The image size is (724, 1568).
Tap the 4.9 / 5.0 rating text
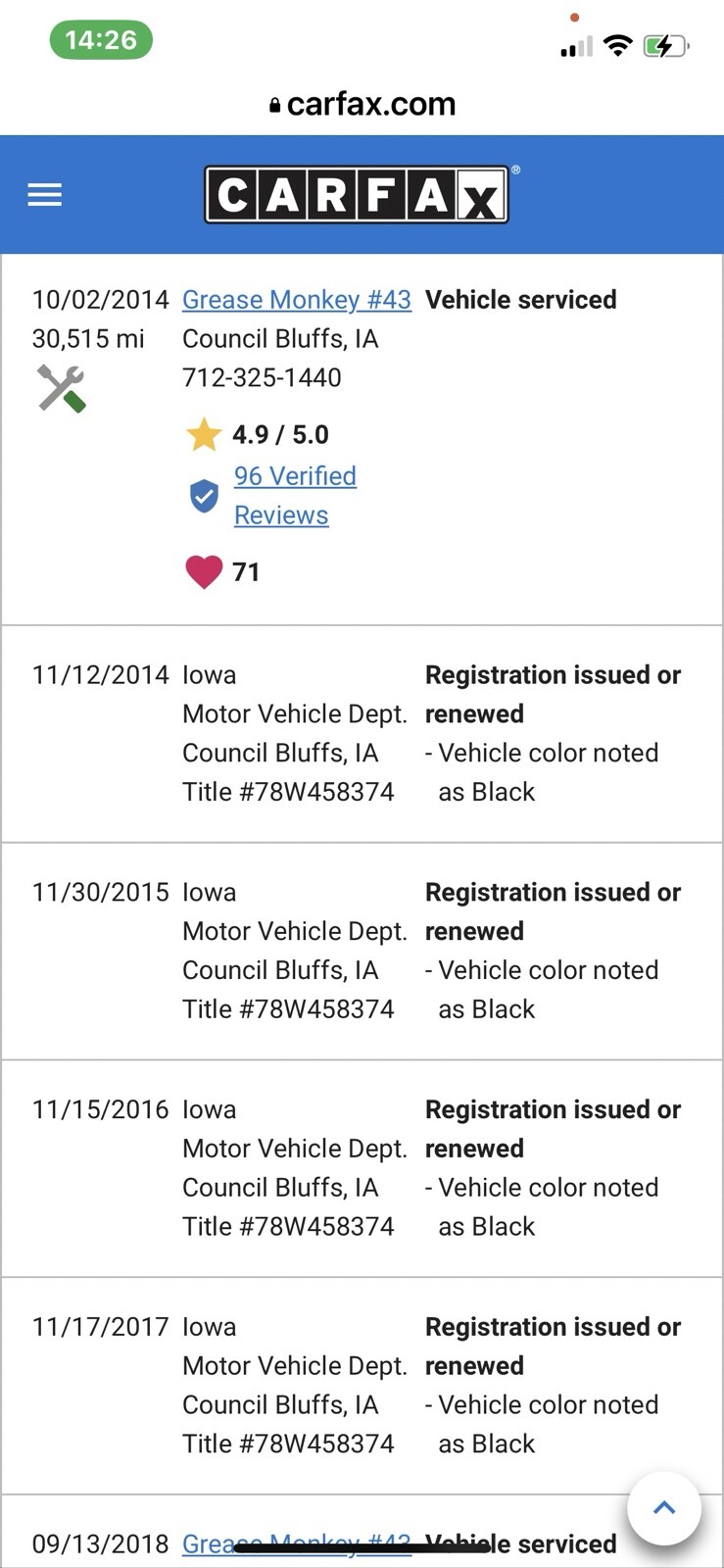280,434
